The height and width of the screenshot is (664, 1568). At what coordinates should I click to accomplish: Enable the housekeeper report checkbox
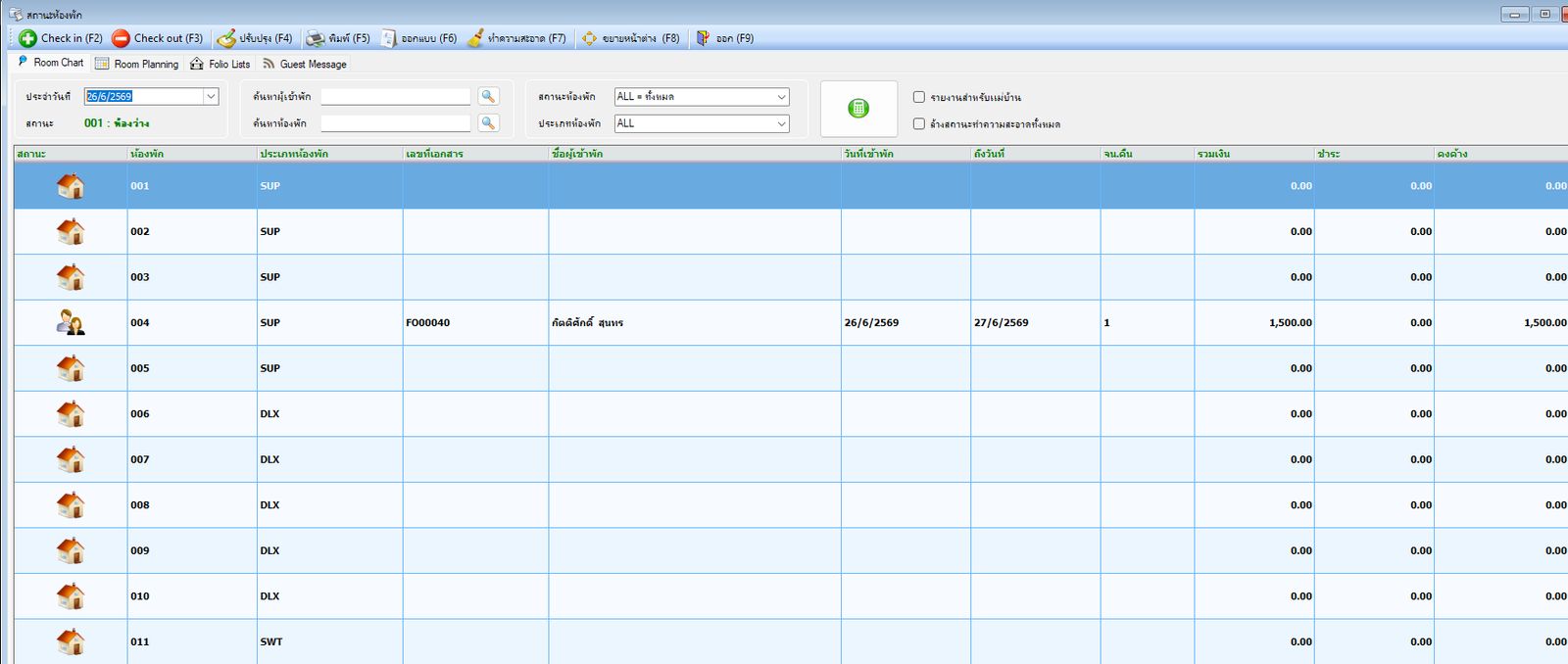tap(919, 97)
